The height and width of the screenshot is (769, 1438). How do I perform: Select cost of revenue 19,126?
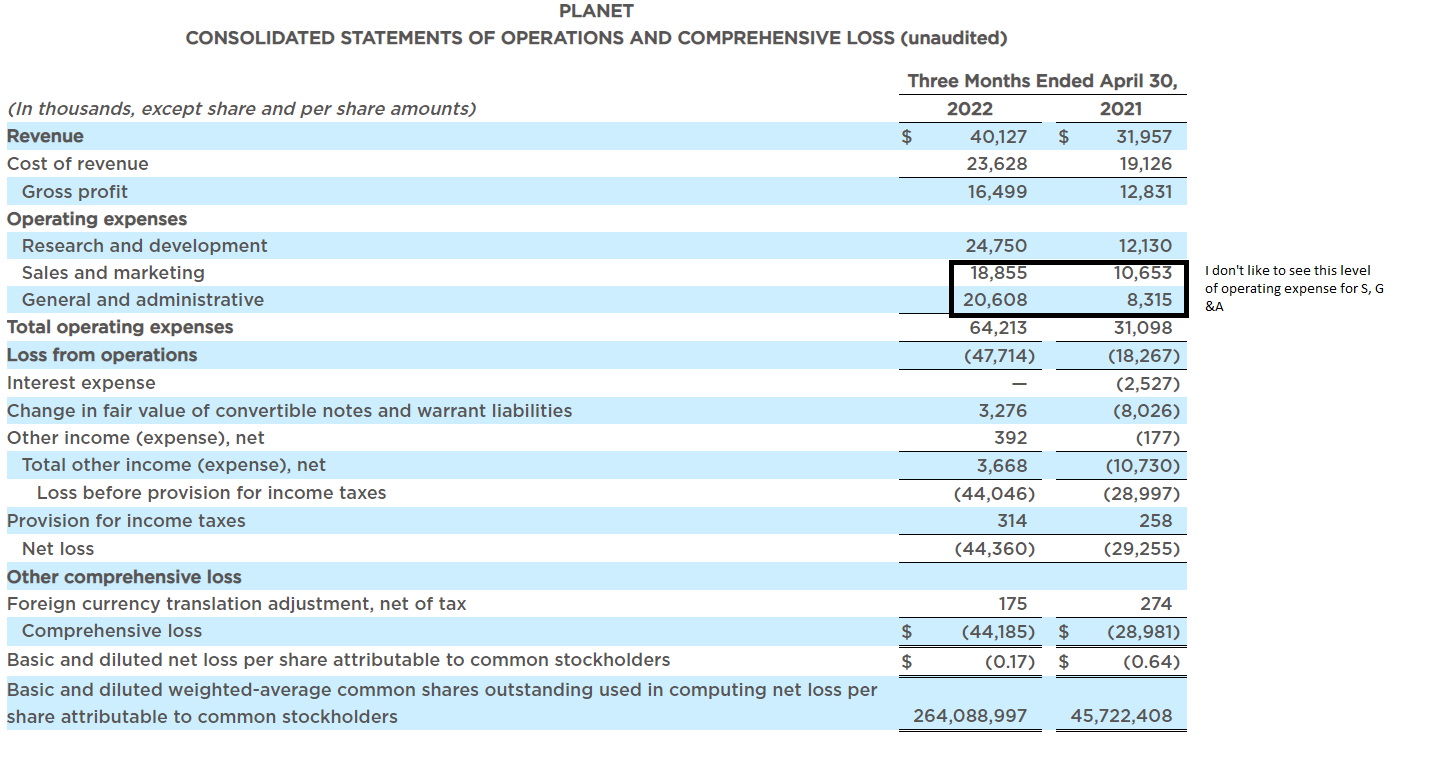click(1146, 164)
